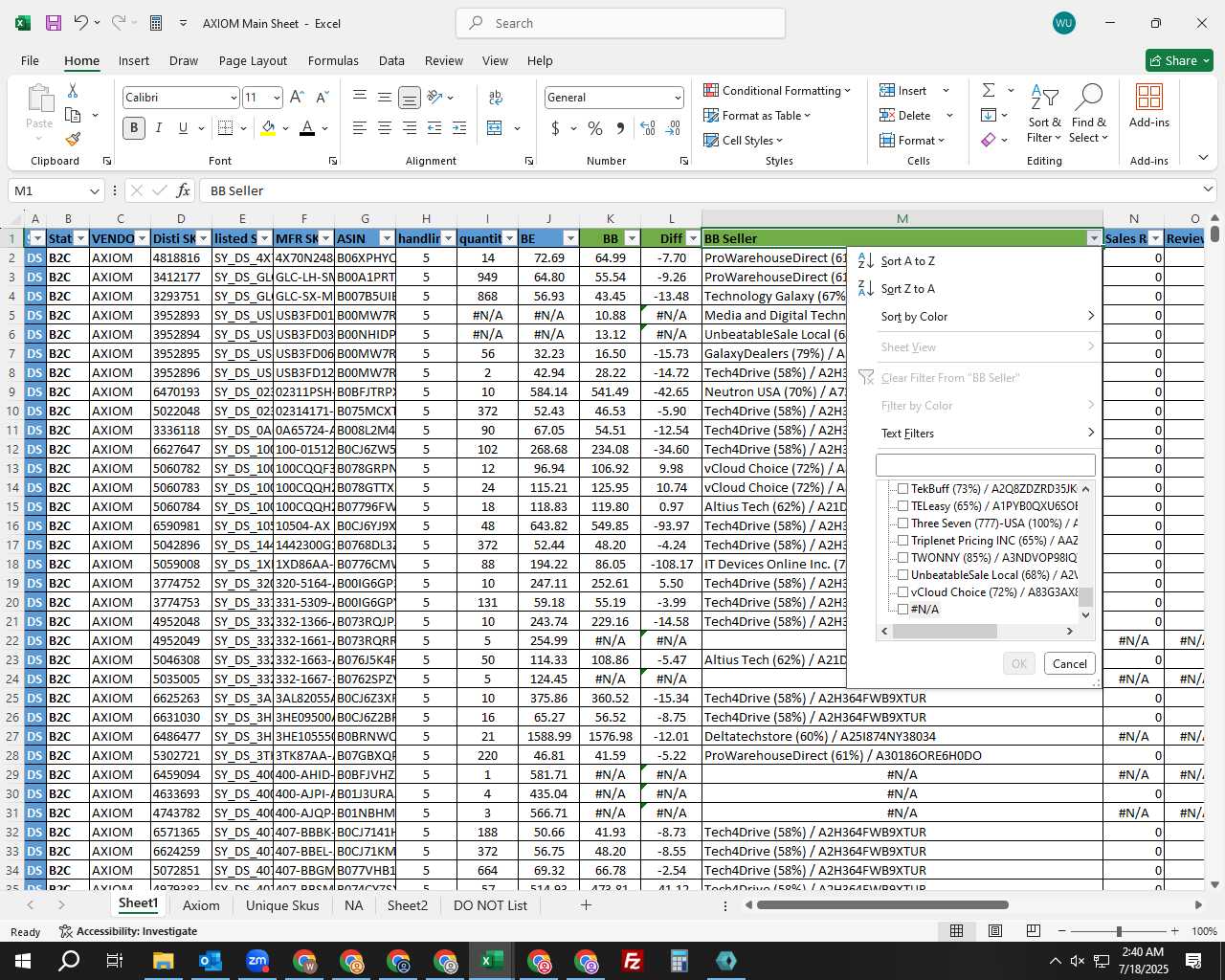The image size is (1225, 980).
Task: Check Three Seven (777)-USA filter checkbox
Action: (x=902, y=523)
